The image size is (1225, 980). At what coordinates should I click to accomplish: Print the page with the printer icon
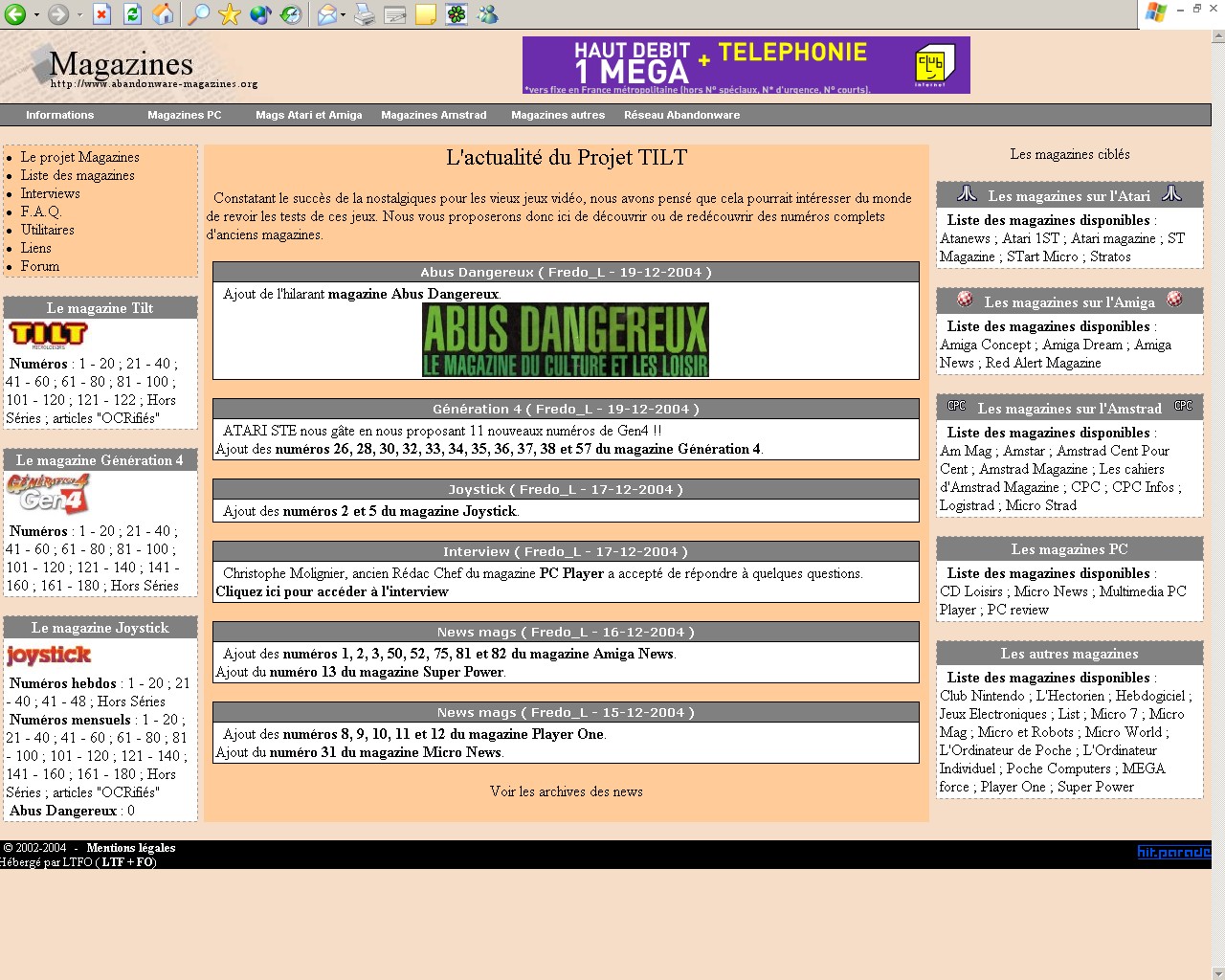pos(365,14)
